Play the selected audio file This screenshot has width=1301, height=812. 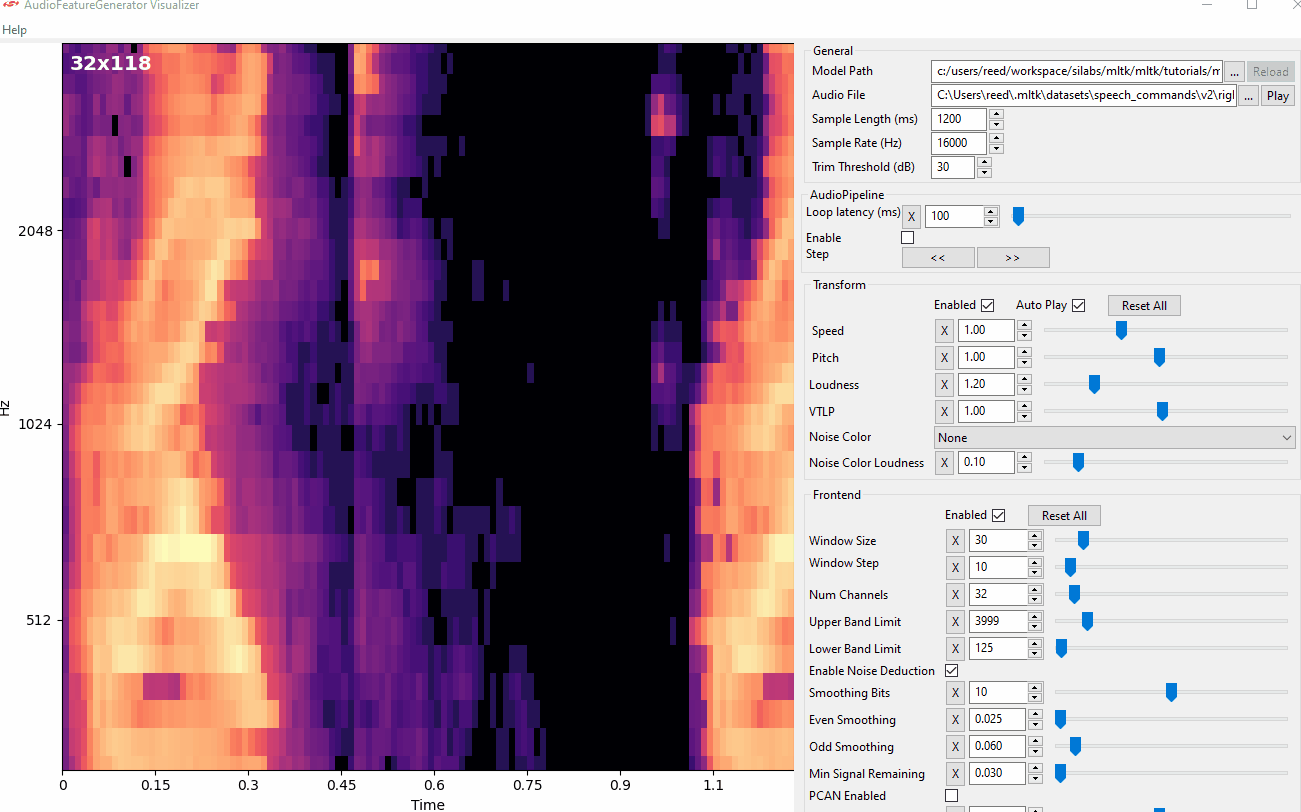pos(1277,95)
